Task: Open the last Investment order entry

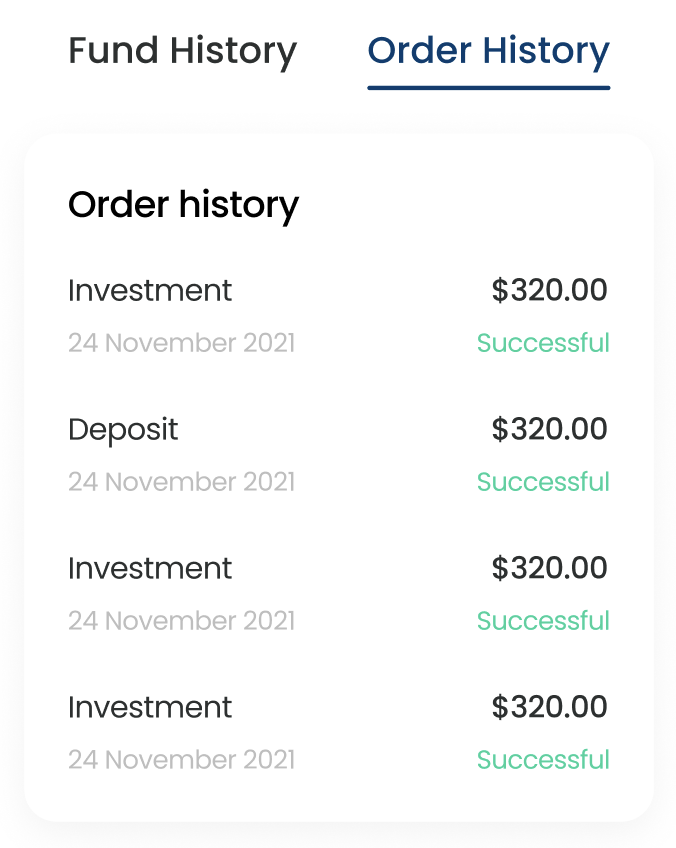Action: (150, 708)
